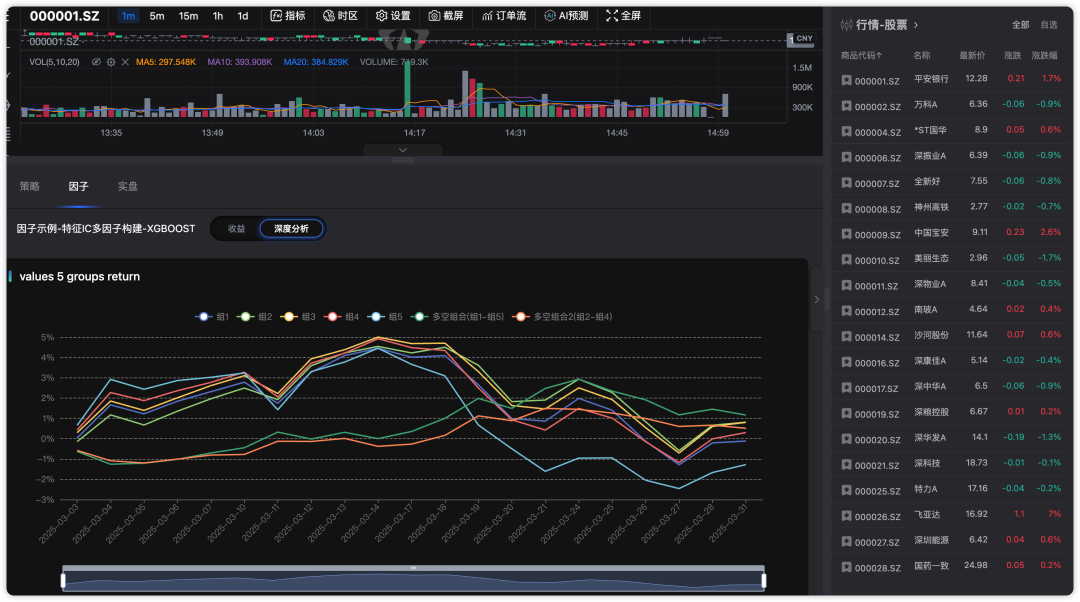Select the 5m timeframe button

tap(157, 16)
